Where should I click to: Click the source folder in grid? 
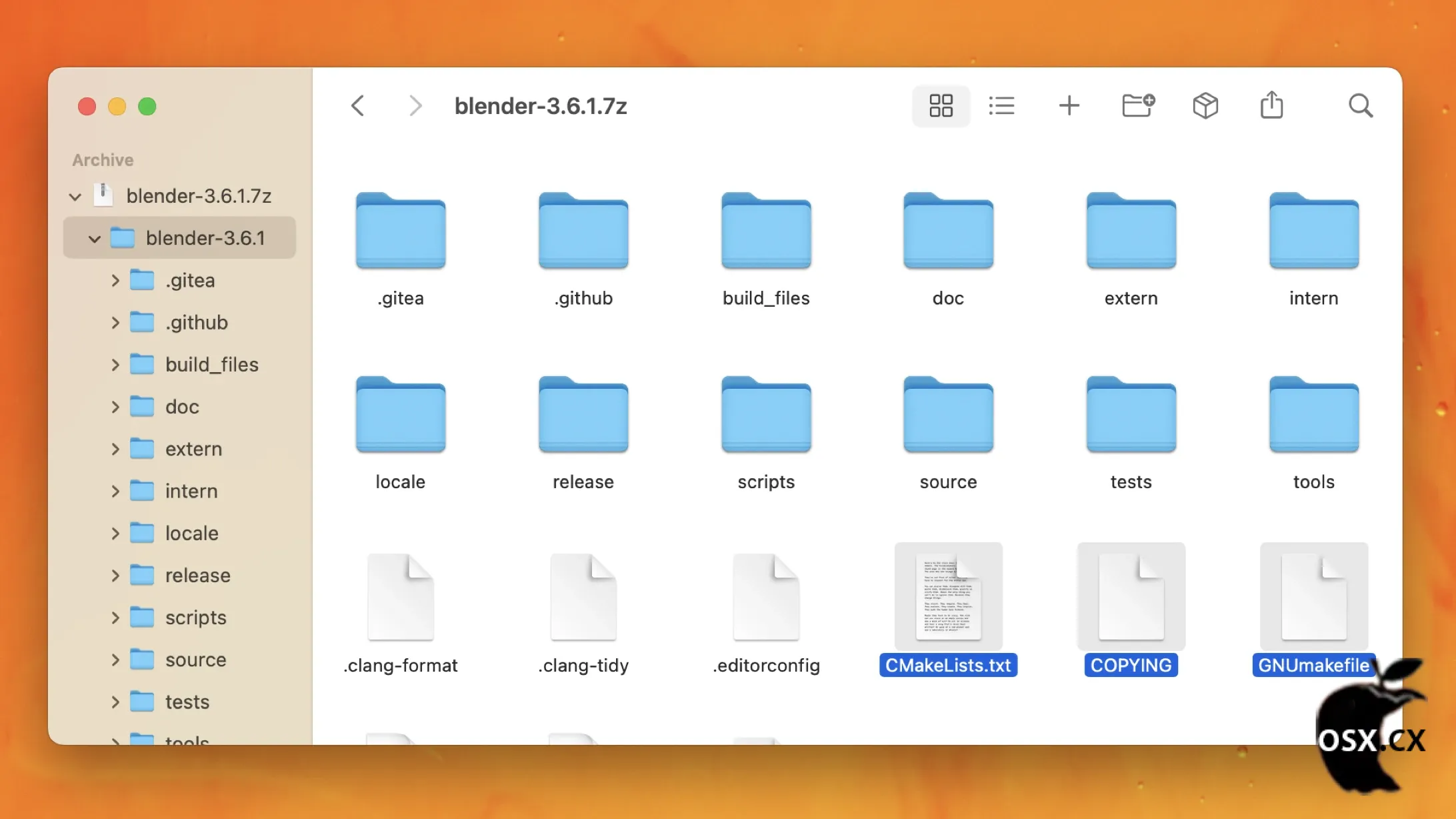948,416
